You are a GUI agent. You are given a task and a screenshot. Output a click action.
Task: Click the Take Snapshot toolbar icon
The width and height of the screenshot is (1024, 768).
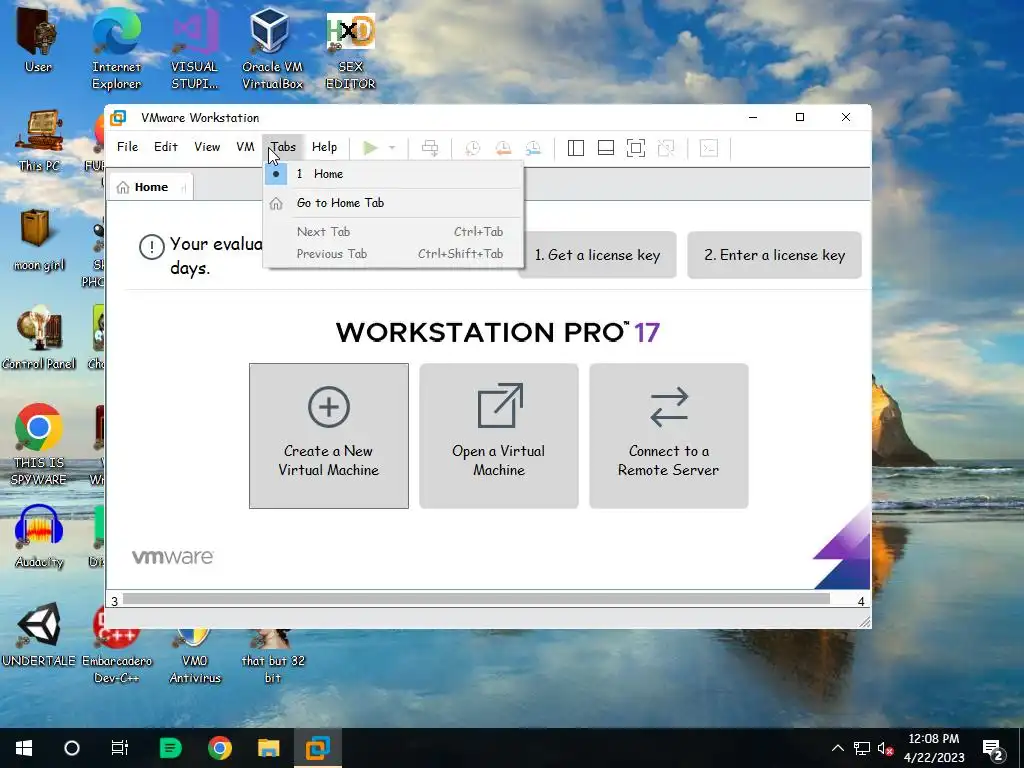click(472, 148)
